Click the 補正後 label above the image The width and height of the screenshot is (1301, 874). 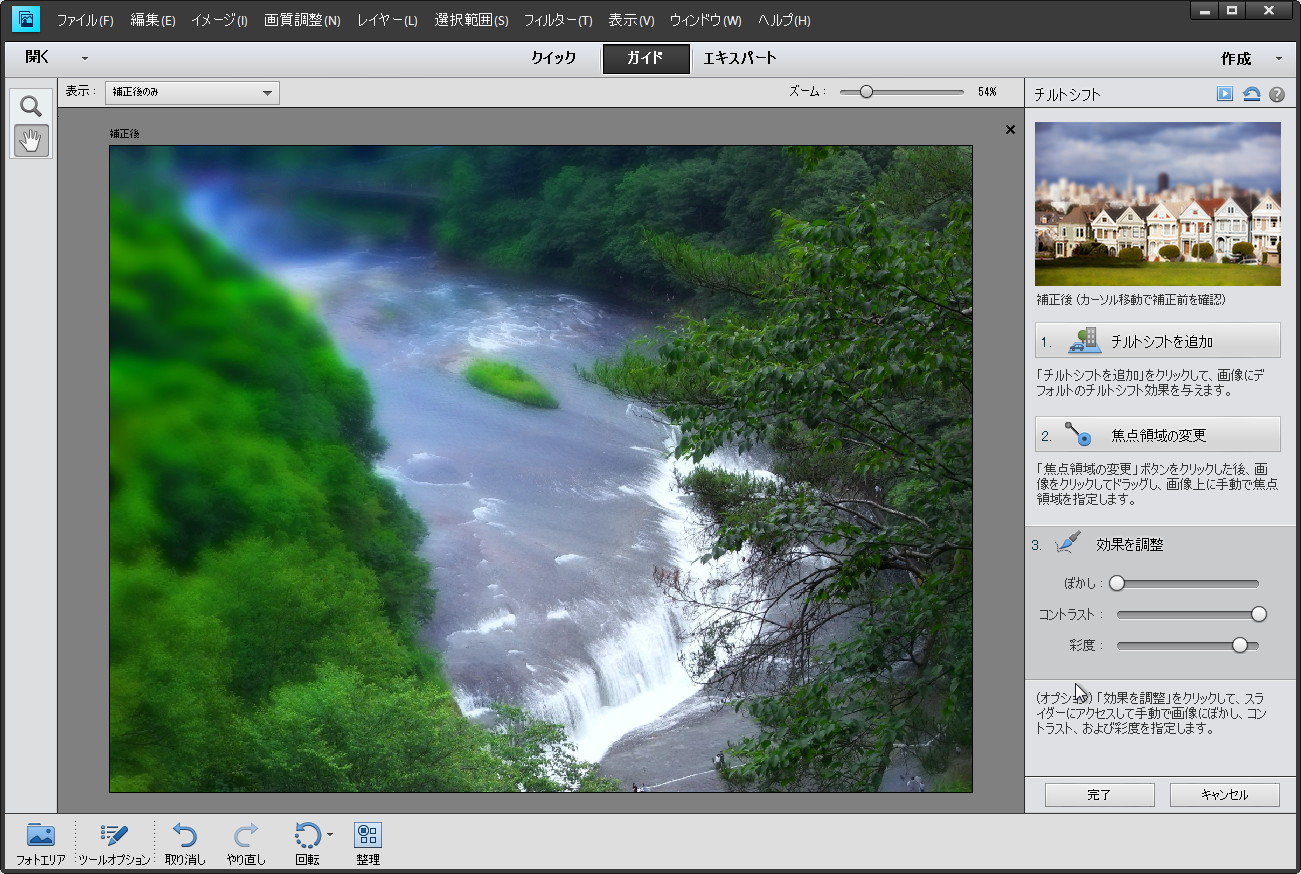125,133
